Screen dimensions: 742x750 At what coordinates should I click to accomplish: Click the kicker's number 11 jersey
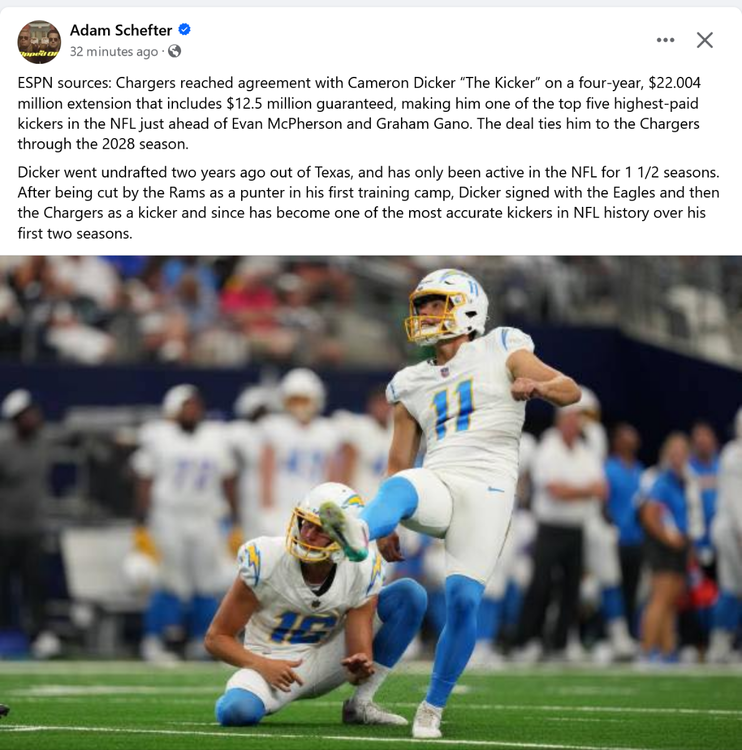pos(452,407)
